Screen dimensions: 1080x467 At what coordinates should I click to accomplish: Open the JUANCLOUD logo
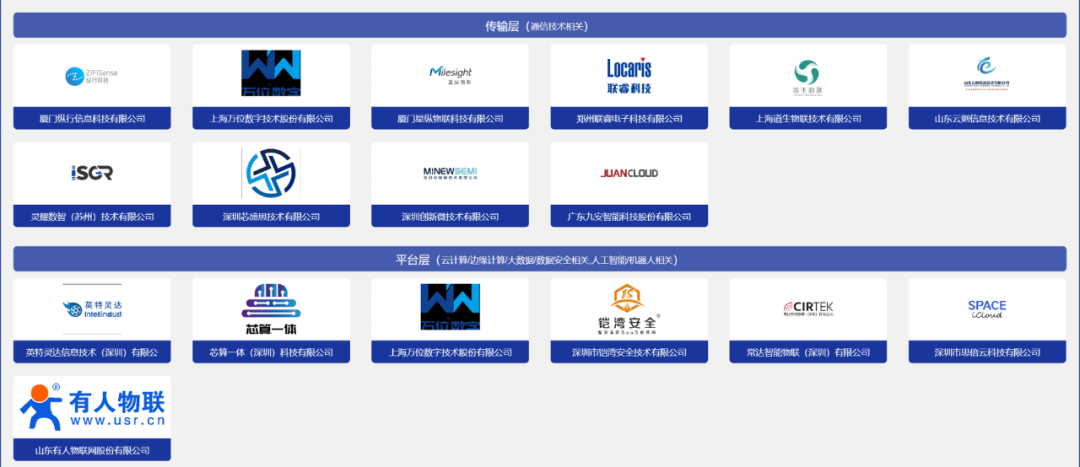click(x=629, y=173)
